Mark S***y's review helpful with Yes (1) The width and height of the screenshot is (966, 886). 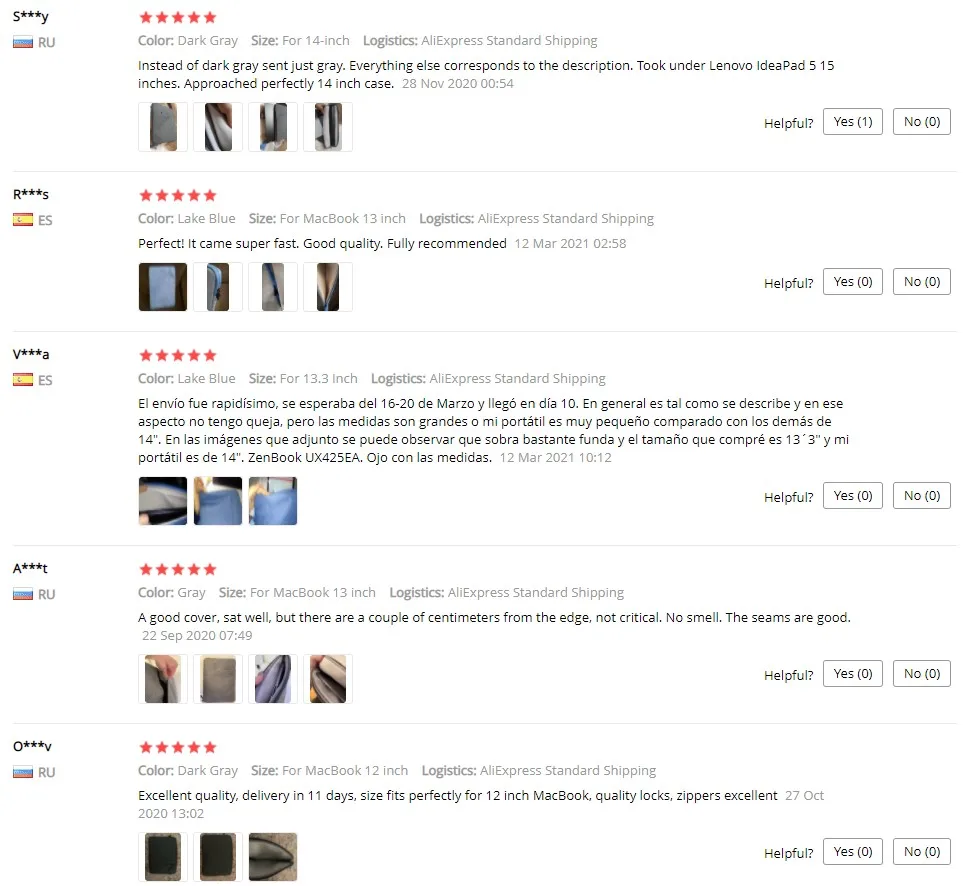pos(853,121)
